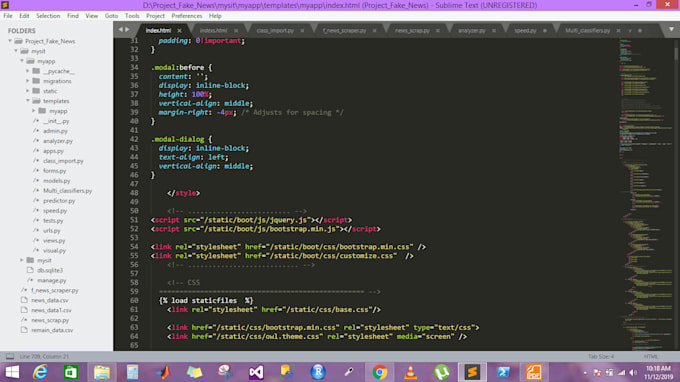The image size is (680, 382).
Task: Collapse the myapp folder arrow under mysit
Action: (22, 61)
